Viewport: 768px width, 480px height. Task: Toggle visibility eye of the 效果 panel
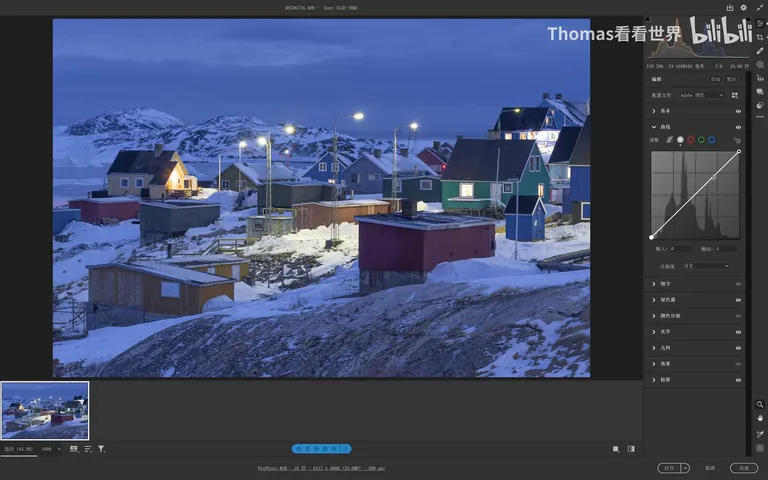738,364
